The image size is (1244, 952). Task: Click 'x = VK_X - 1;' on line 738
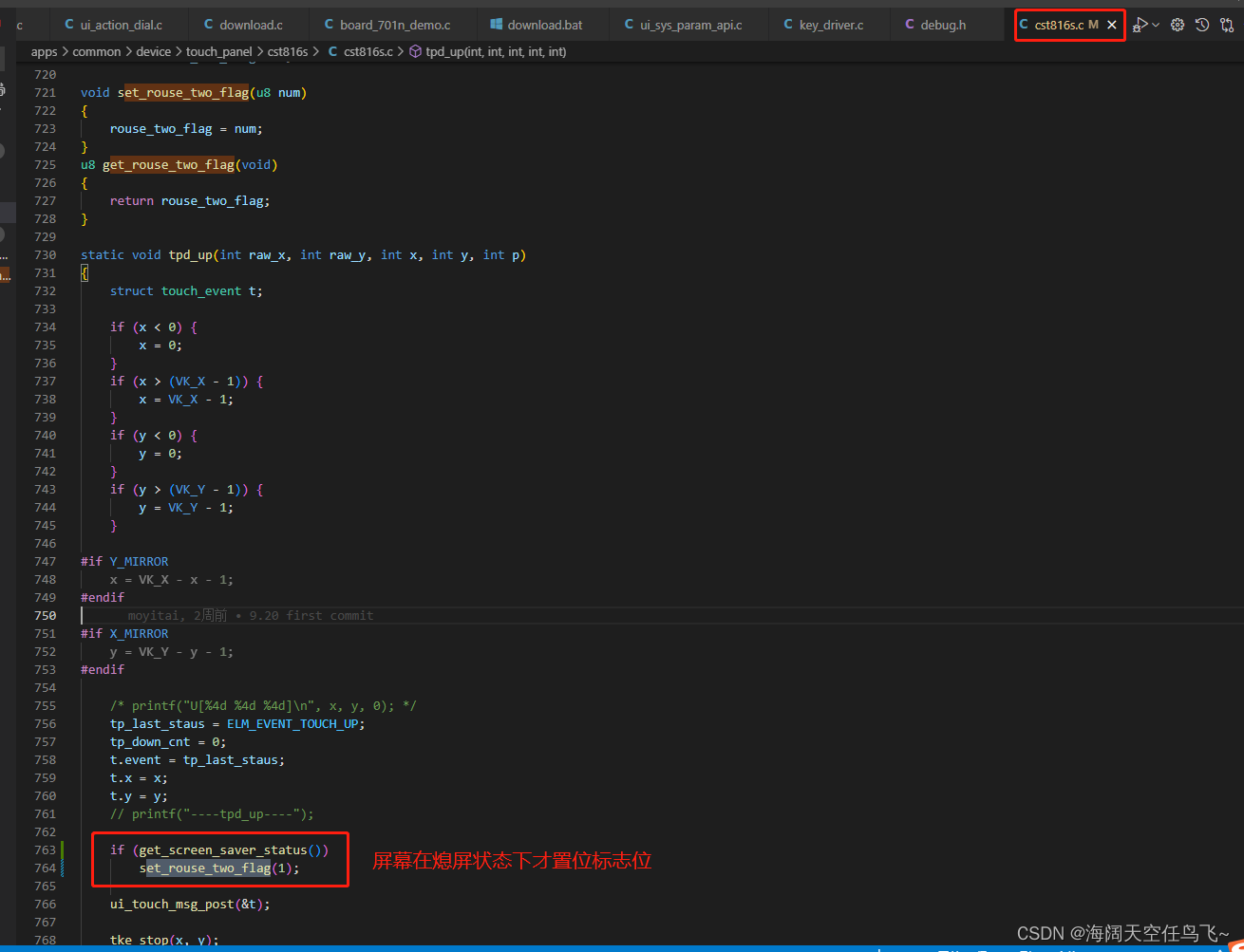(186, 399)
